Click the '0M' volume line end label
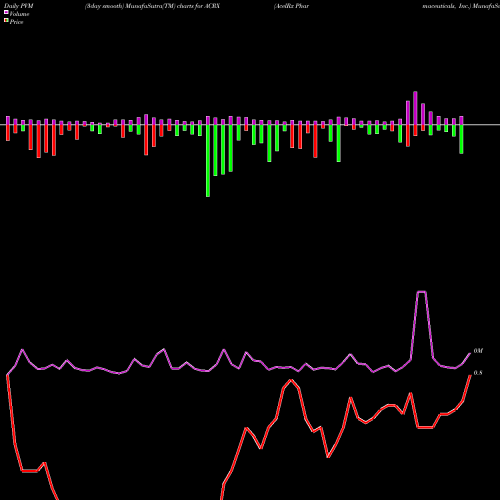Screen dimensions: 500x500 click(478, 351)
